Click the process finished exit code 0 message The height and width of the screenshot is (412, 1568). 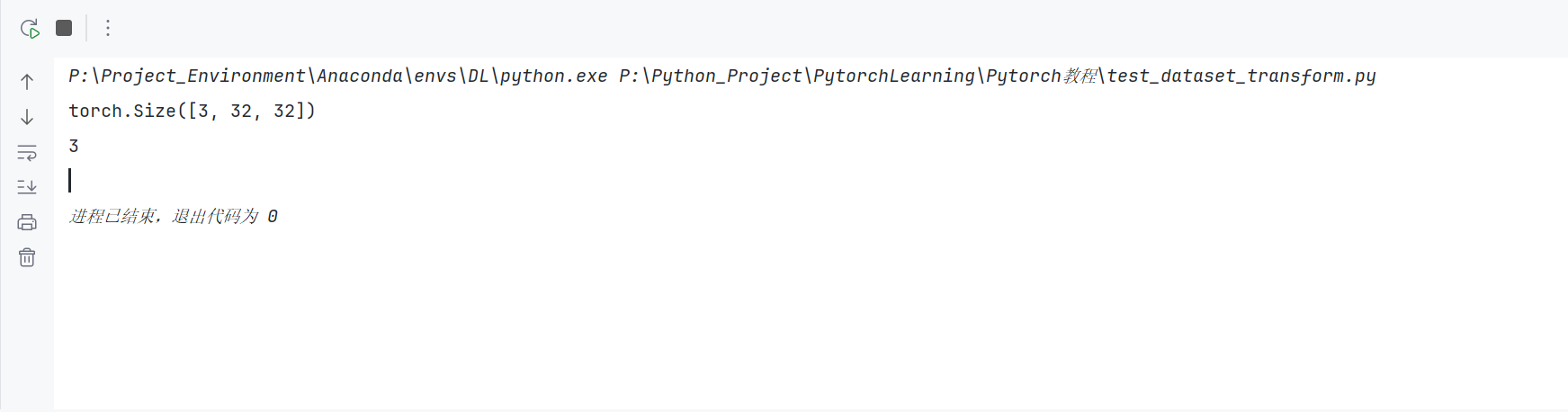[174, 216]
